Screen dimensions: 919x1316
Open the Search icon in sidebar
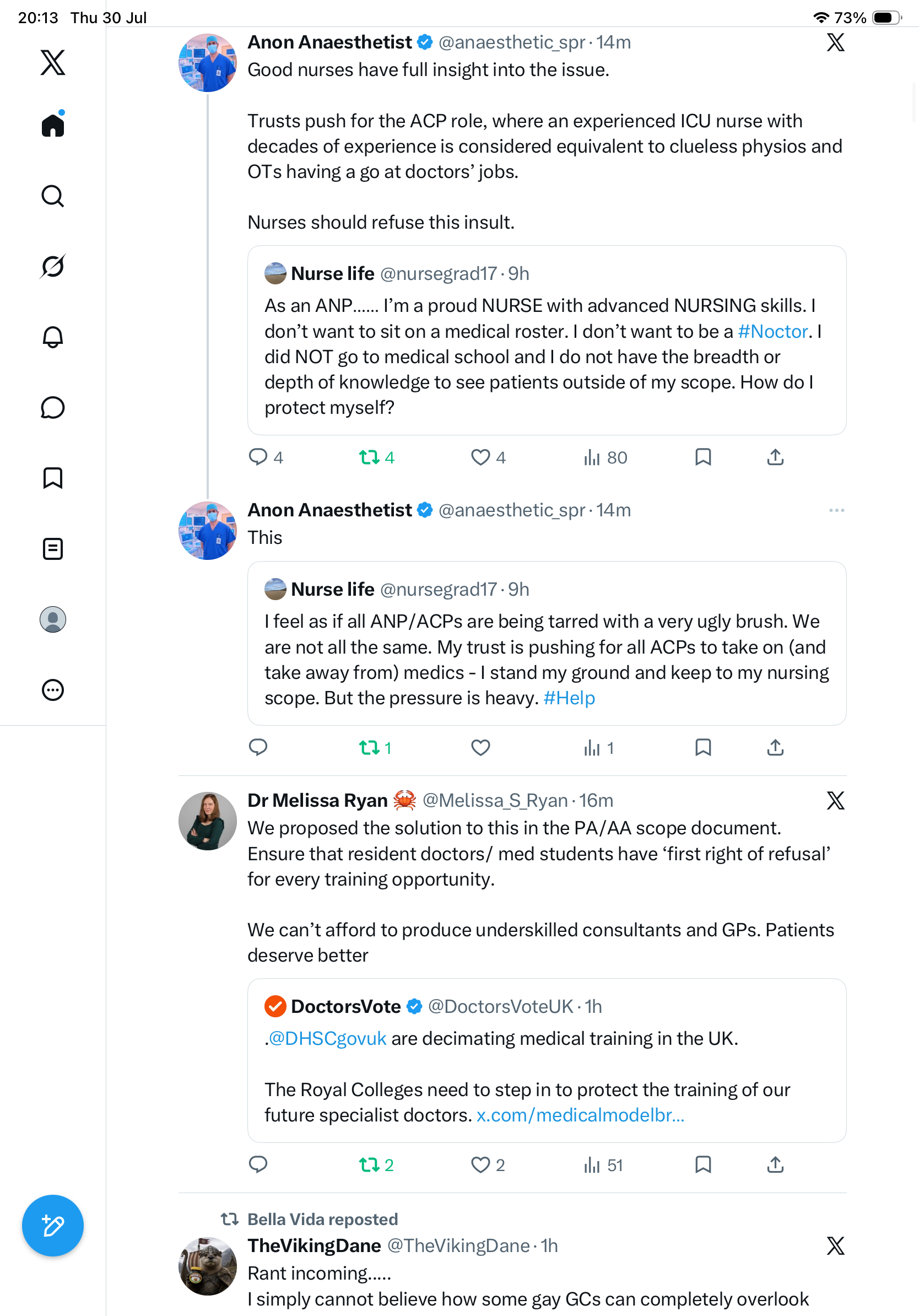(x=53, y=196)
